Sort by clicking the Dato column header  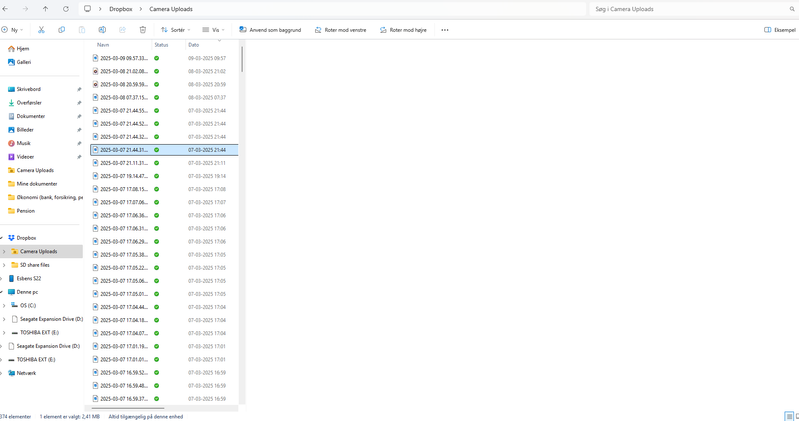[194, 45]
